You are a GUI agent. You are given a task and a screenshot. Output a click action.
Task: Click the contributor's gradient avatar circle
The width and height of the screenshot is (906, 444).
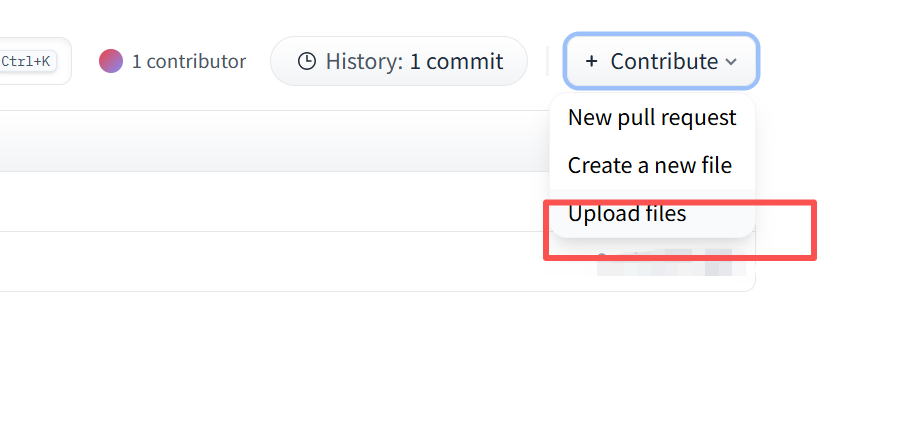[x=110, y=61]
